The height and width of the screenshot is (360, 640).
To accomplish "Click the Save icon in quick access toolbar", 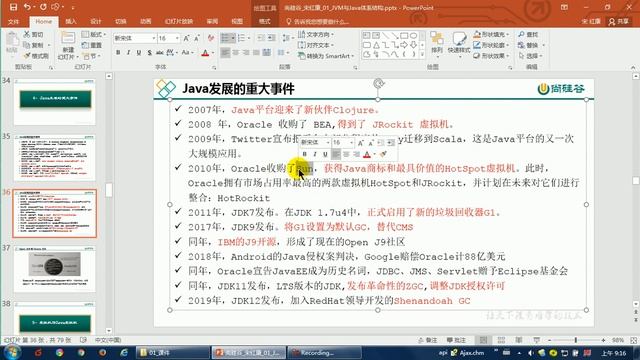I will pos(13,7).
